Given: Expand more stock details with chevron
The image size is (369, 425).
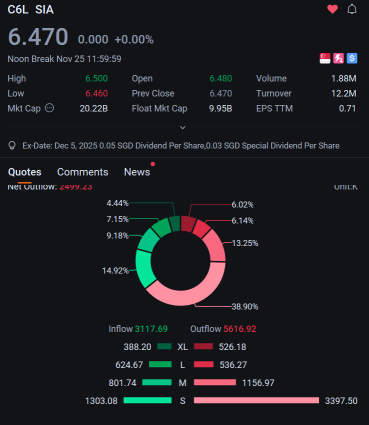Looking at the screenshot, I should (x=183, y=127).
